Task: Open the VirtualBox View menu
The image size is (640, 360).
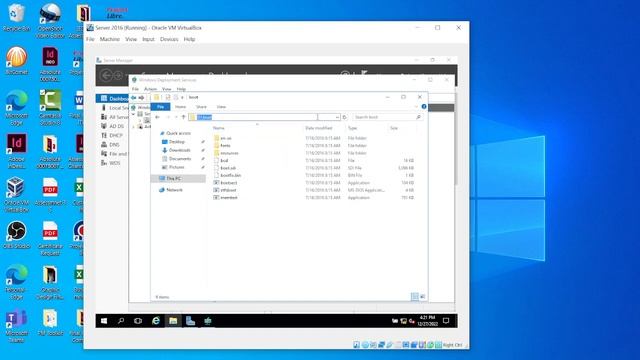Action: point(131,39)
